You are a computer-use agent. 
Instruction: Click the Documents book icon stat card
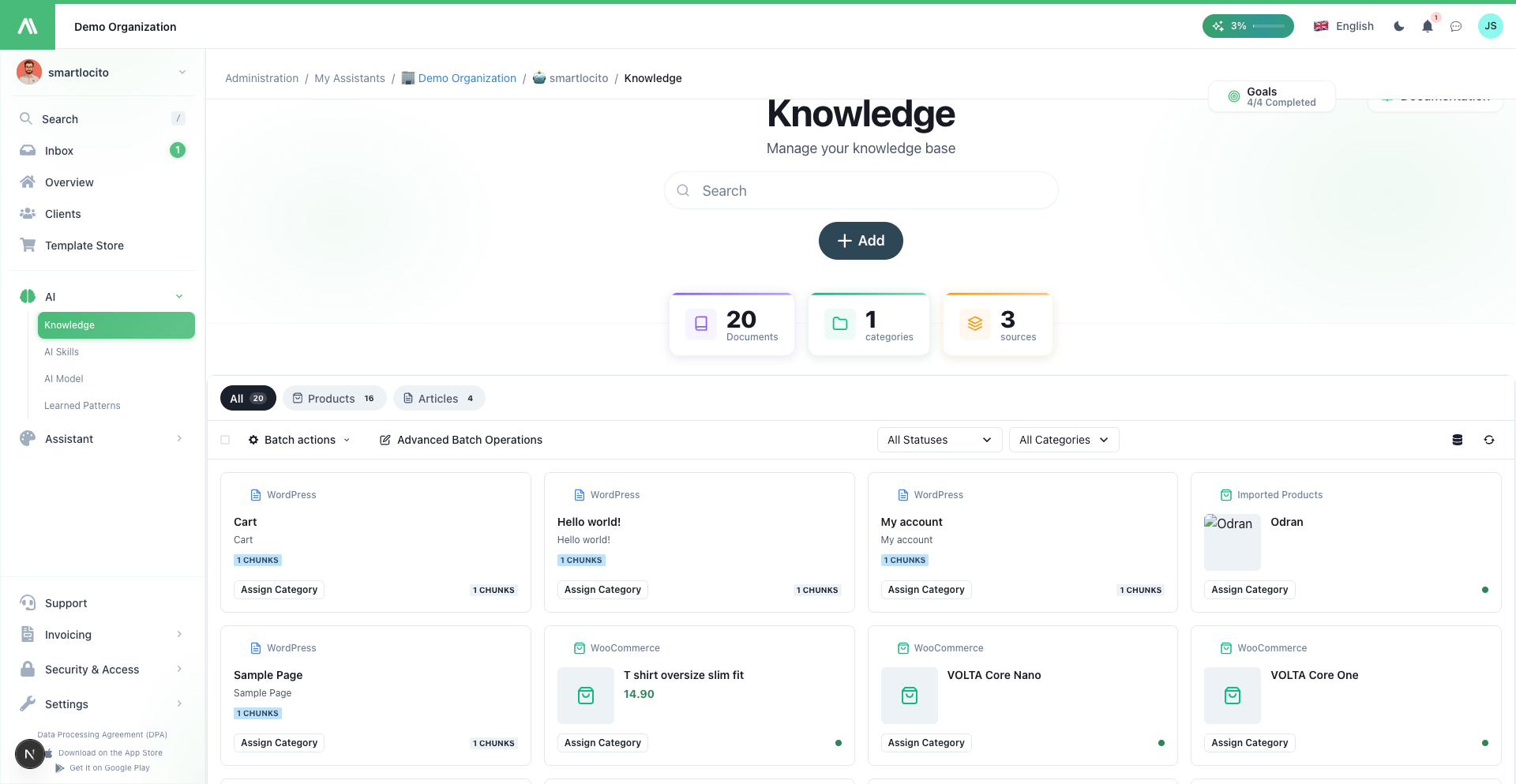(x=700, y=323)
